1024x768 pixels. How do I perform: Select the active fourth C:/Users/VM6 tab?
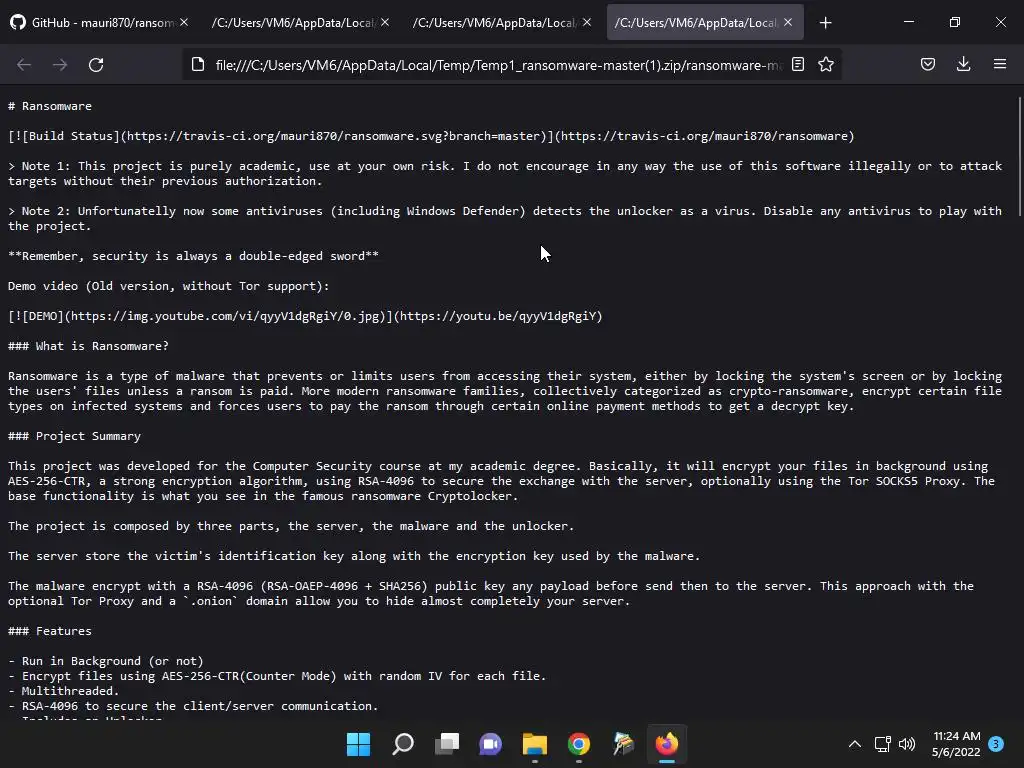click(x=705, y=22)
